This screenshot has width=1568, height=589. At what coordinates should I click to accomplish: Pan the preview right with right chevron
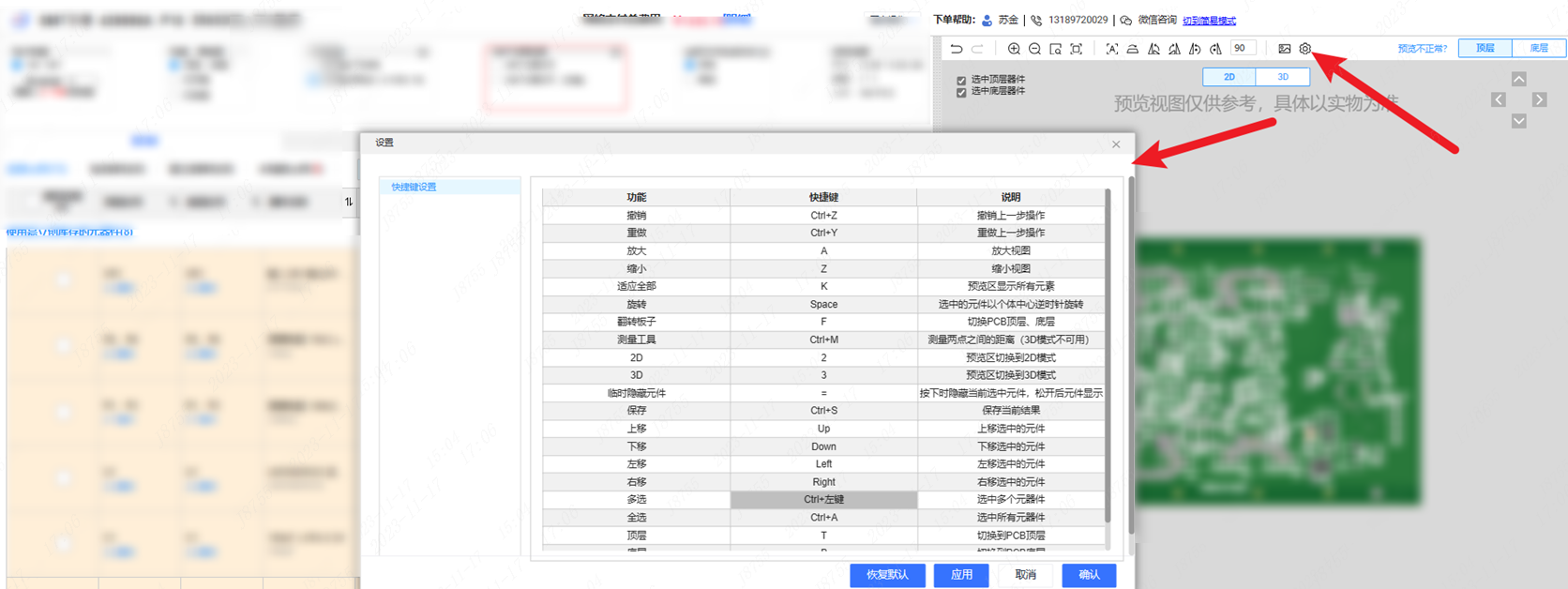[x=1539, y=99]
